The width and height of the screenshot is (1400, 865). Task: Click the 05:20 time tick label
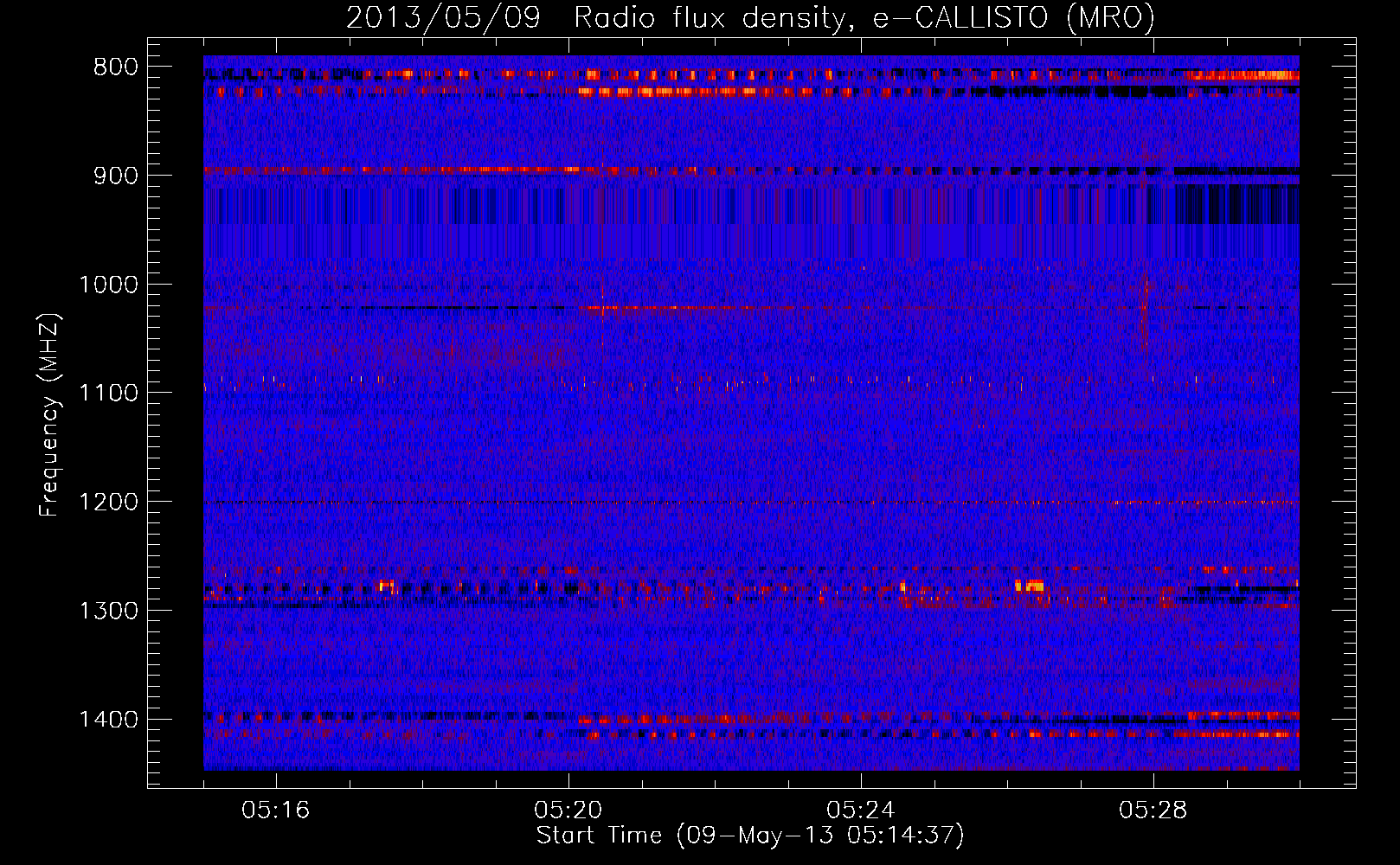[568, 811]
